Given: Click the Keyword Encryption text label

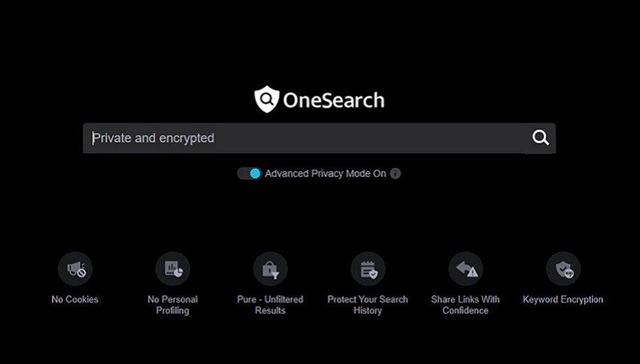Looking at the screenshot, I should (563, 300).
